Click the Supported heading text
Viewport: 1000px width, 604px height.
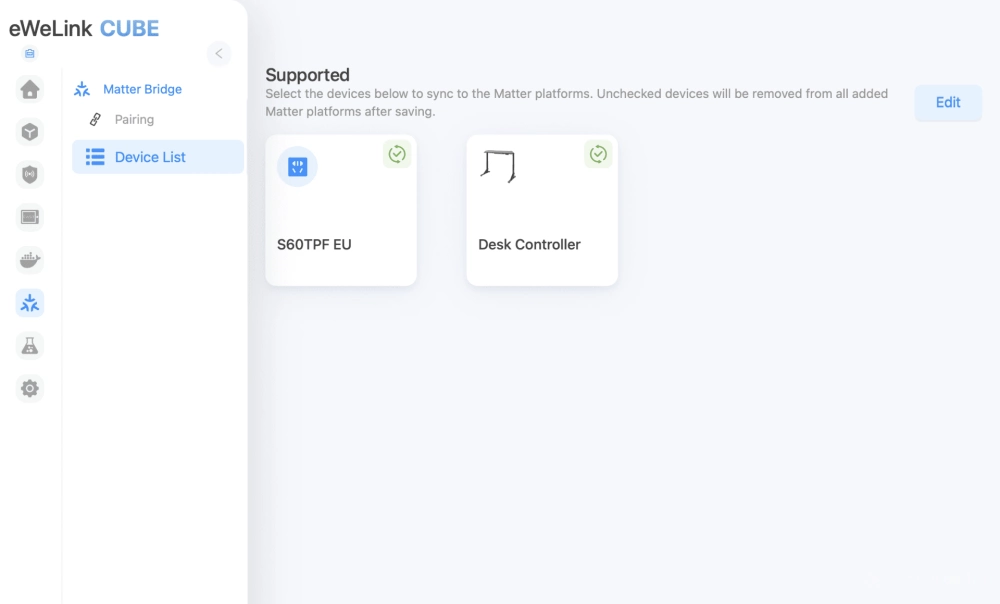coord(307,75)
